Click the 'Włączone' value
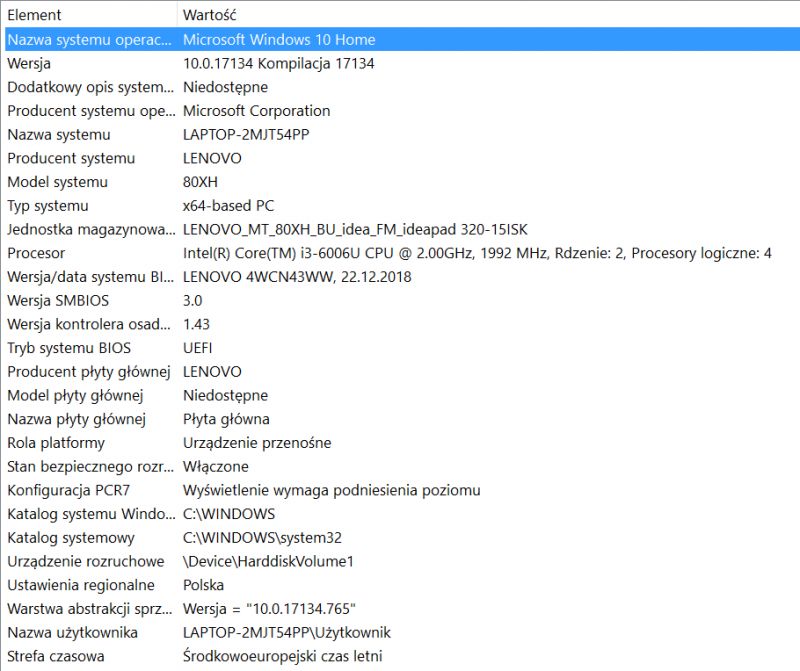800x671 pixels. (x=216, y=467)
